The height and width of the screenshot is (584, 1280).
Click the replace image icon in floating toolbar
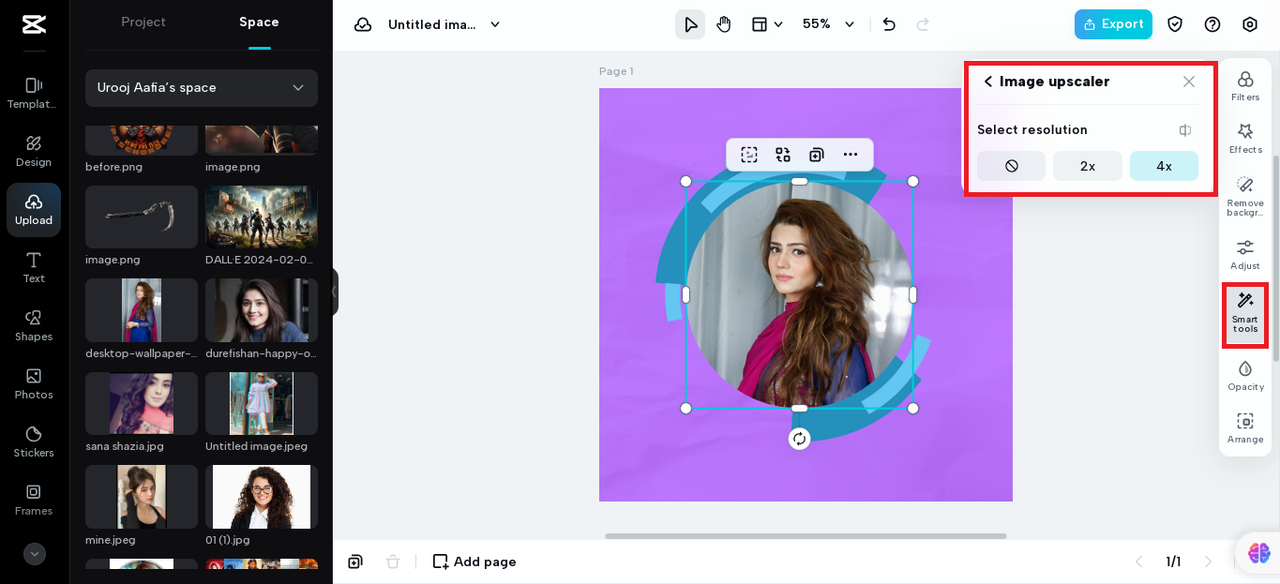coord(783,154)
